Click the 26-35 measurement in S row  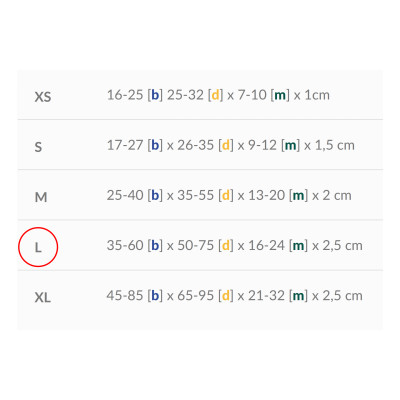[x=195, y=145]
